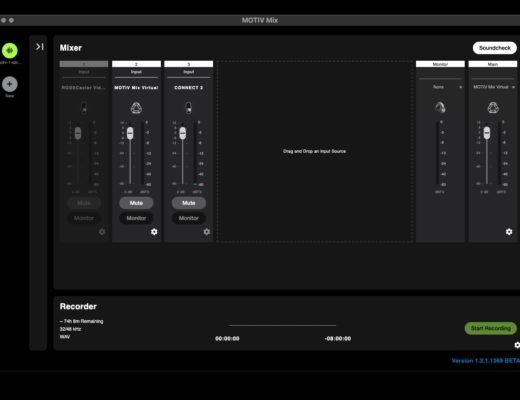Click the Main output MOTIV Mix Virtual icon
520x400 pixels.
[x=493, y=107]
